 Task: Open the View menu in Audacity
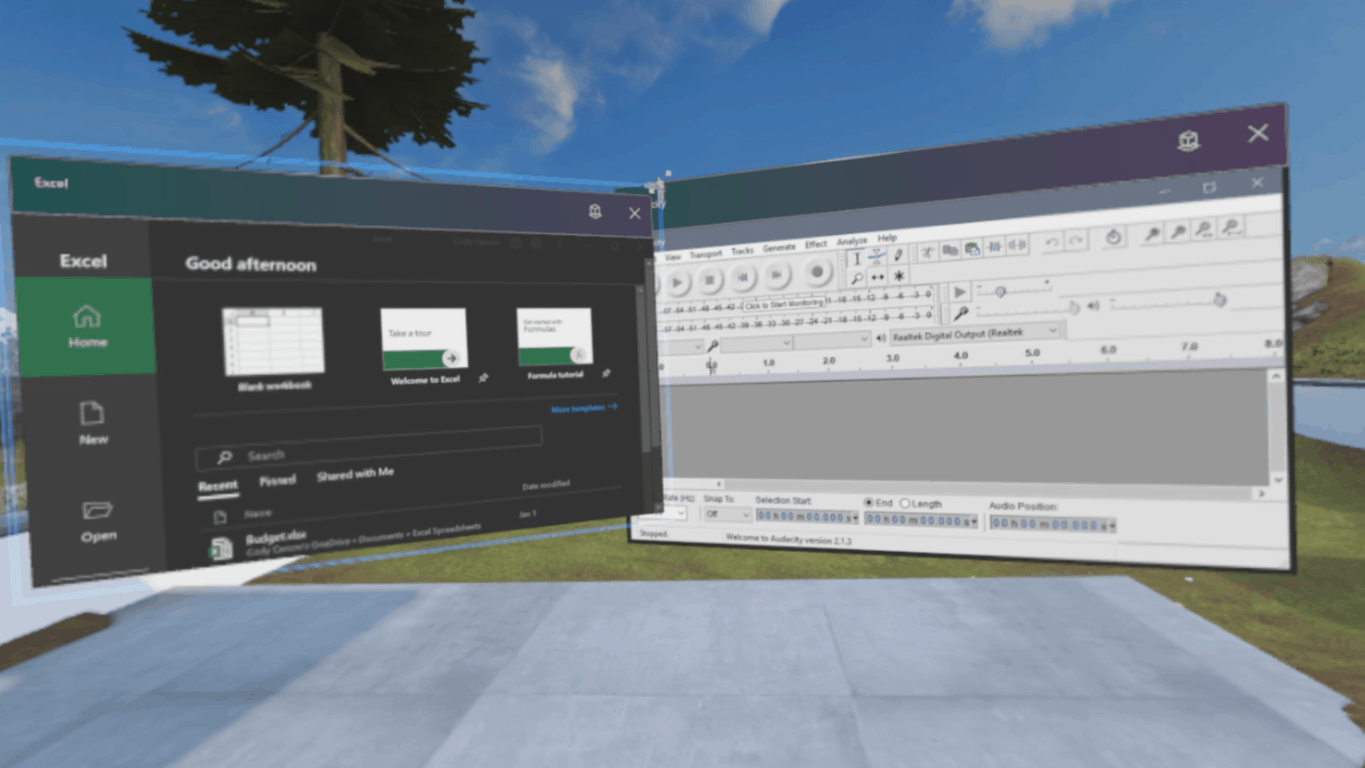pyautogui.click(x=672, y=257)
